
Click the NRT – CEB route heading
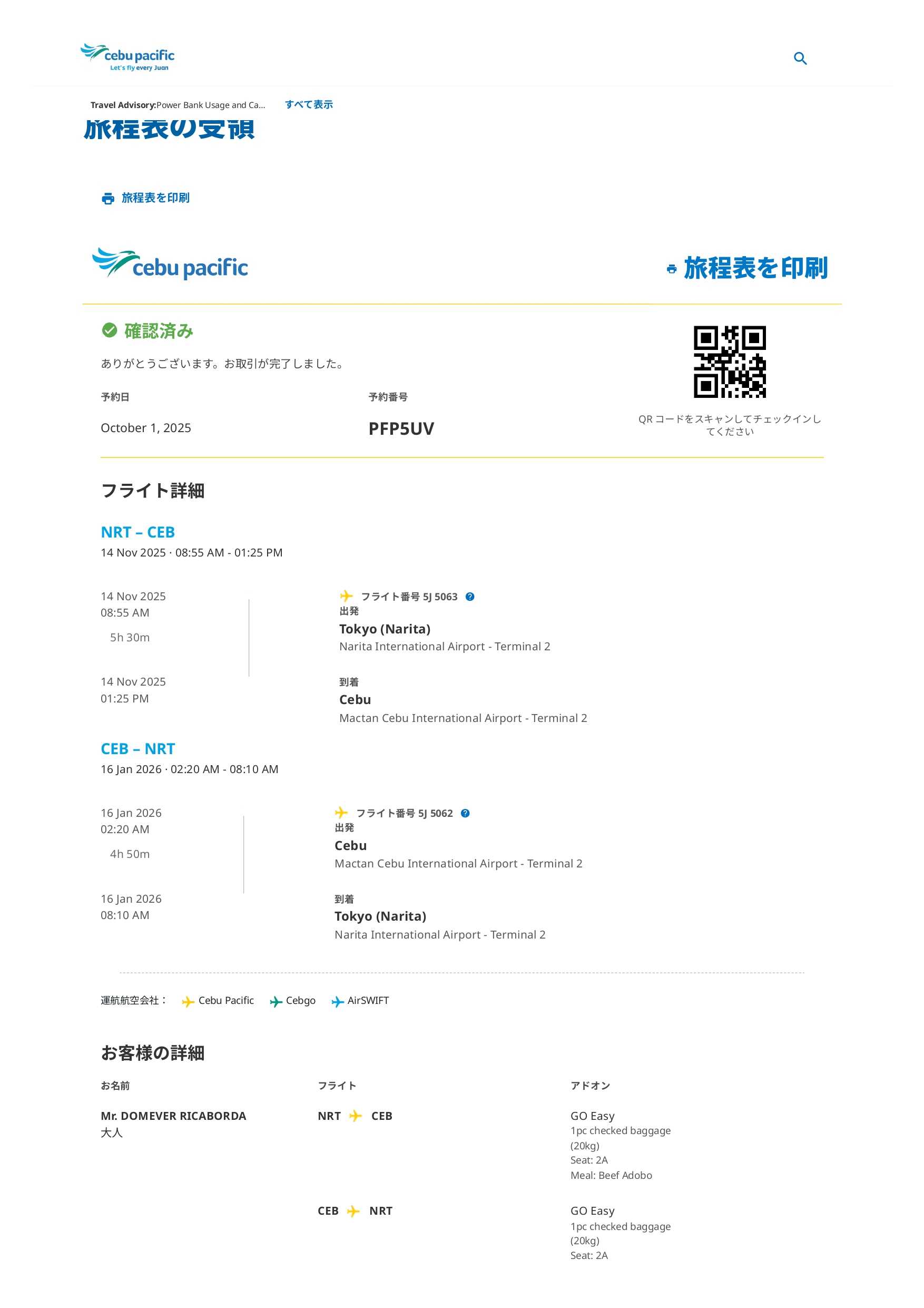click(138, 532)
